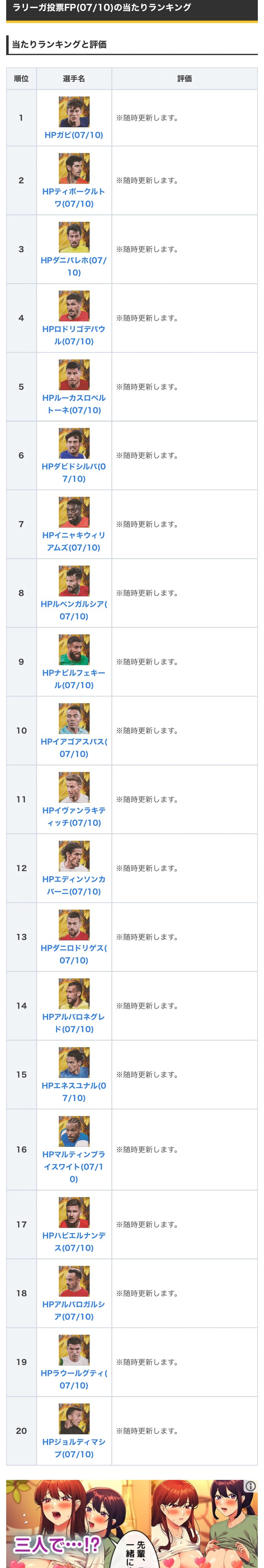Click the HPイヴァンラキティッチ player card icon
The height and width of the screenshot is (1568, 264).
[x=74, y=788]
